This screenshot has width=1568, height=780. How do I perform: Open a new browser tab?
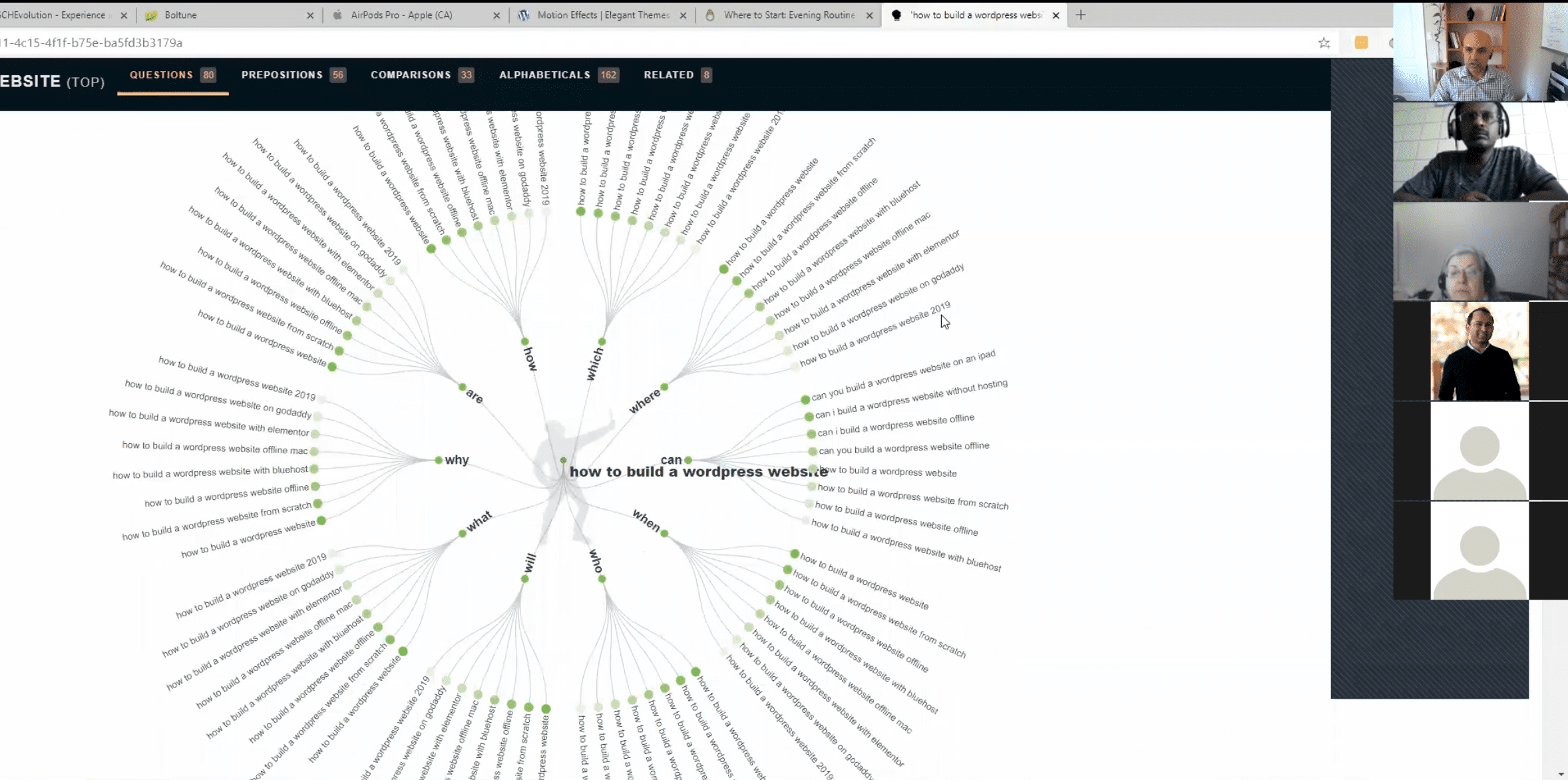click(x=1081, y=15)
